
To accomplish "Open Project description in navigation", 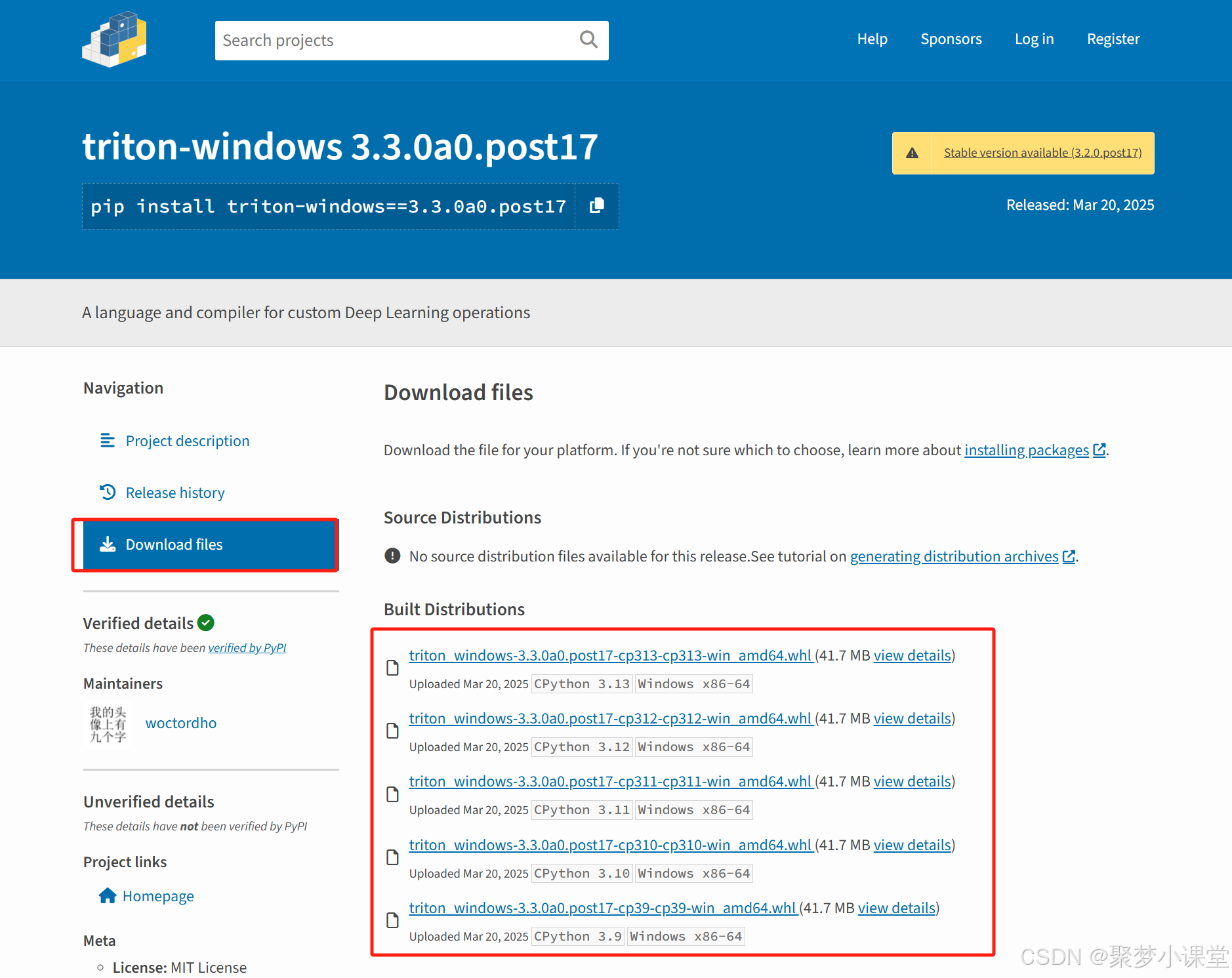I will point(188,441).
